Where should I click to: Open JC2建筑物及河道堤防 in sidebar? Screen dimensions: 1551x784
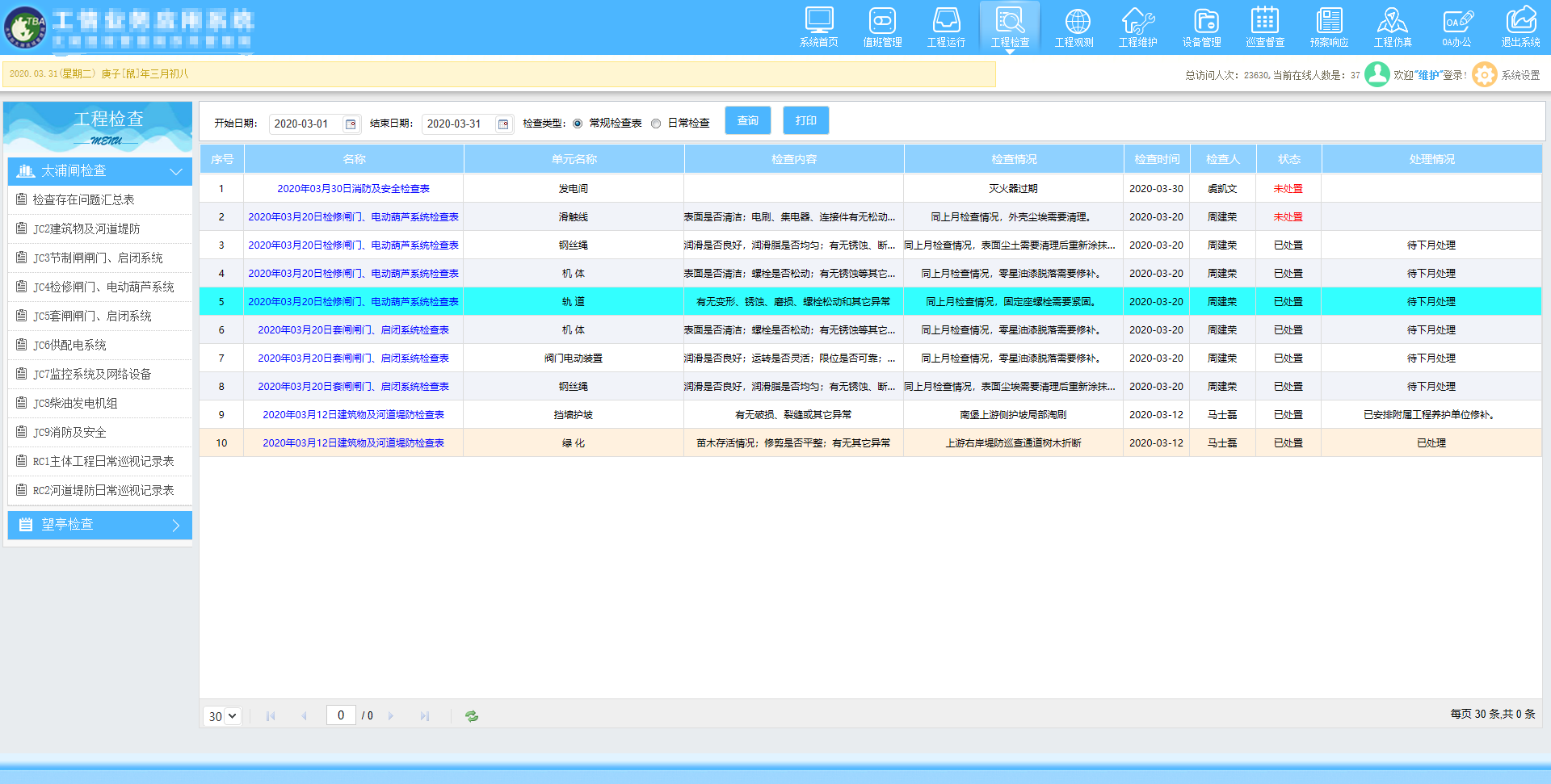point(100,228)
